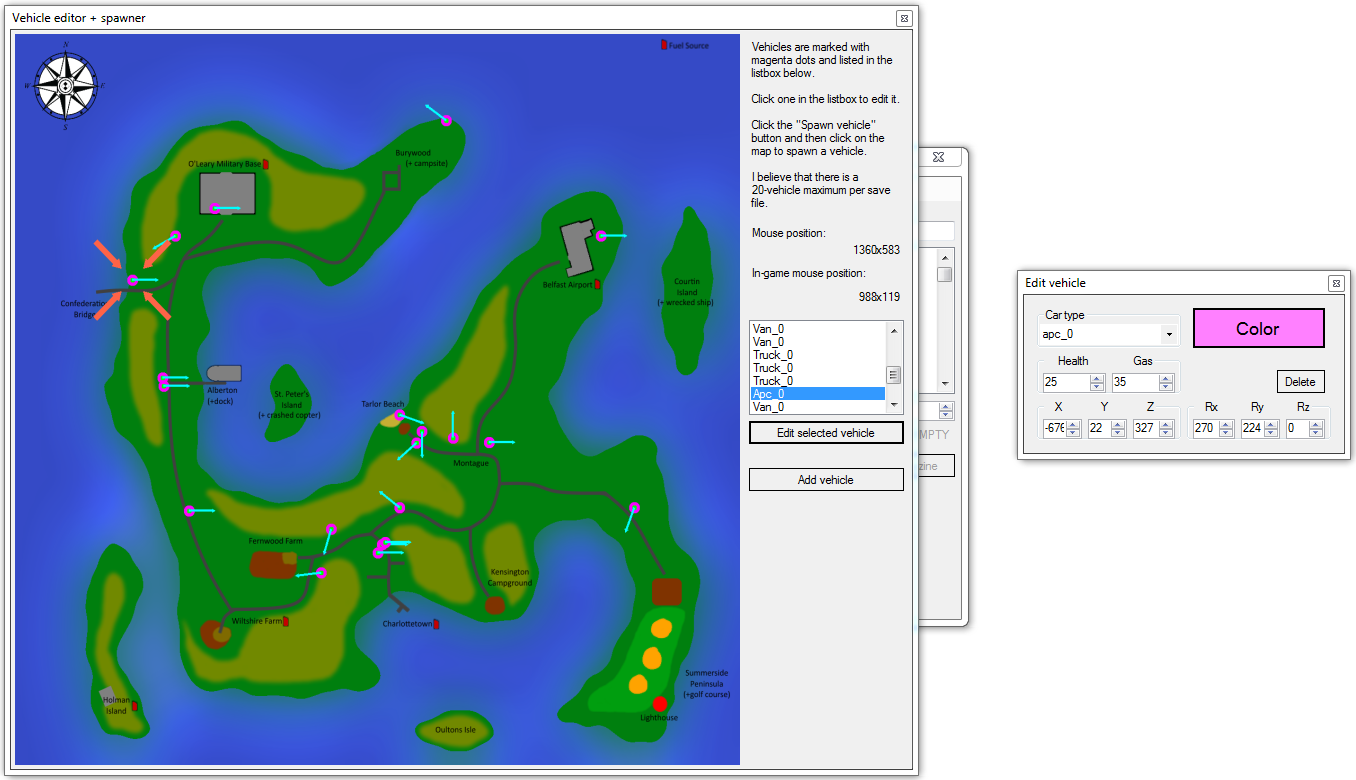The image size is (1356, 780).
Task: Click the vehicle listbox scrollbar thumb
Action: 894,375
